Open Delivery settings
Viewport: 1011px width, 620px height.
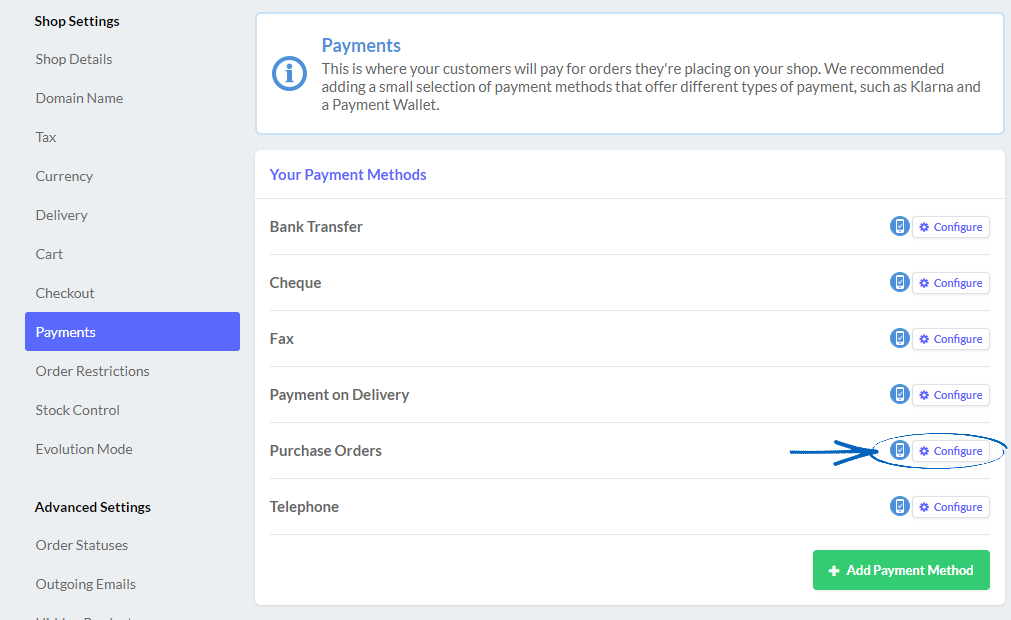point(61,214)
